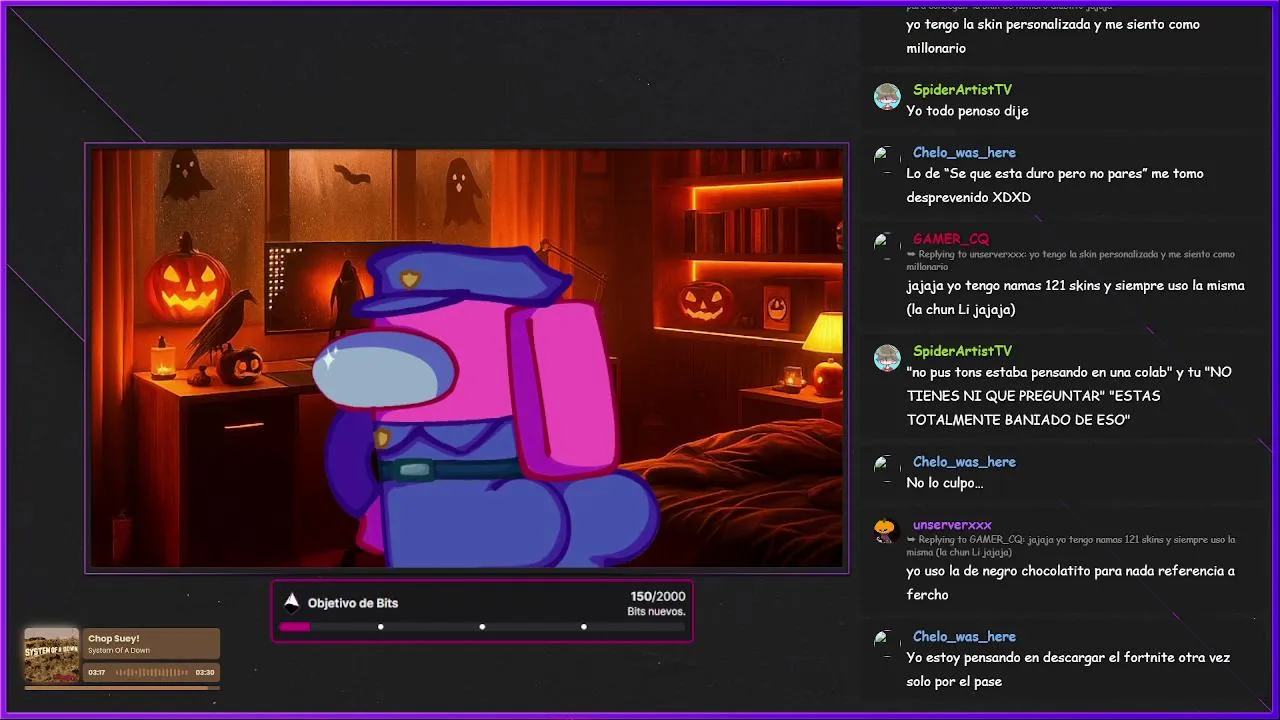The width and height of the screenshot is (1280, 720).
Task: Click the message "yo uso la de negro chocolatito"
Action: [x=1070, y=582]
